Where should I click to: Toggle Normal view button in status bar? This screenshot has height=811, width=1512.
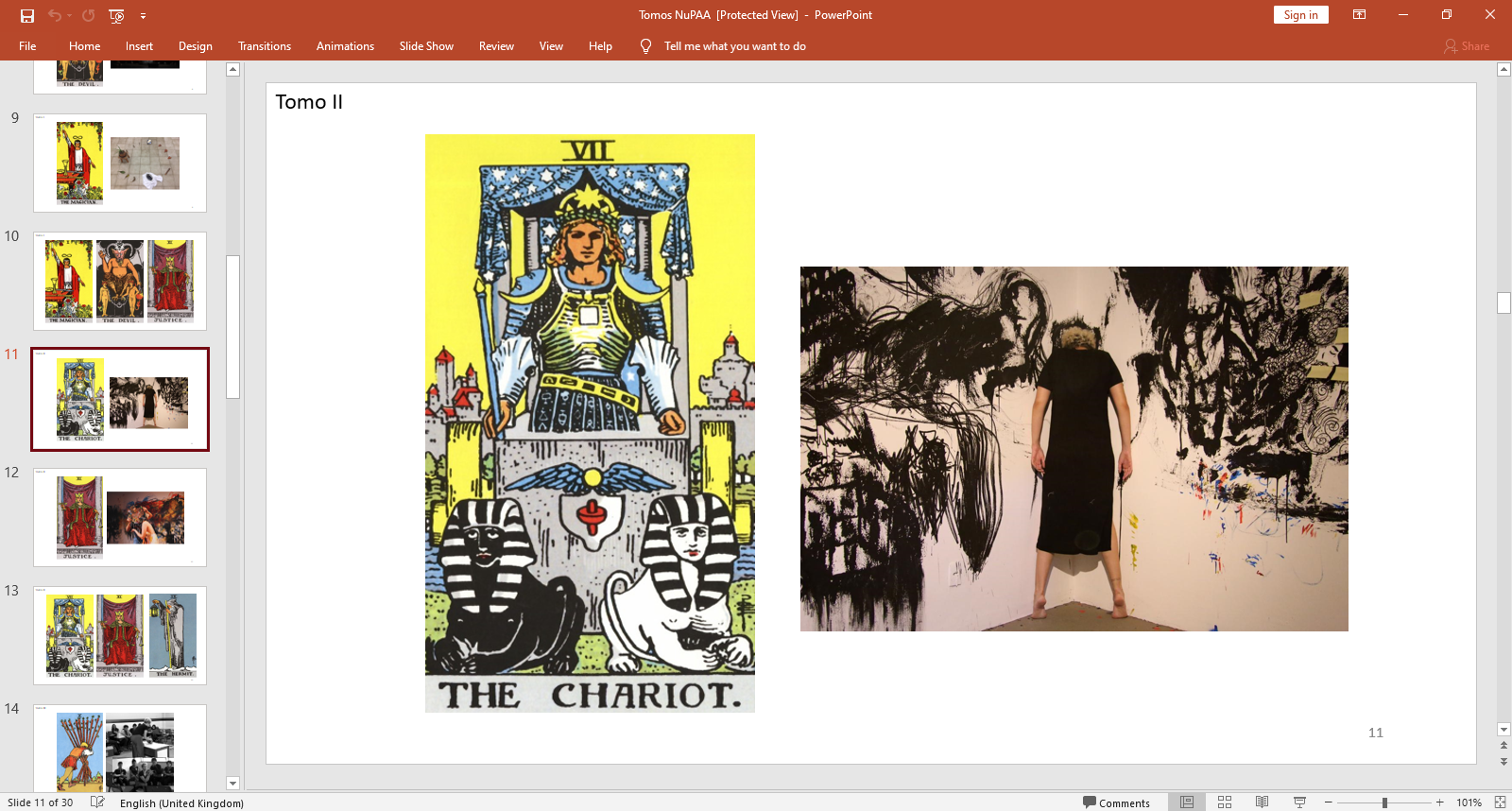point(1187,802)
